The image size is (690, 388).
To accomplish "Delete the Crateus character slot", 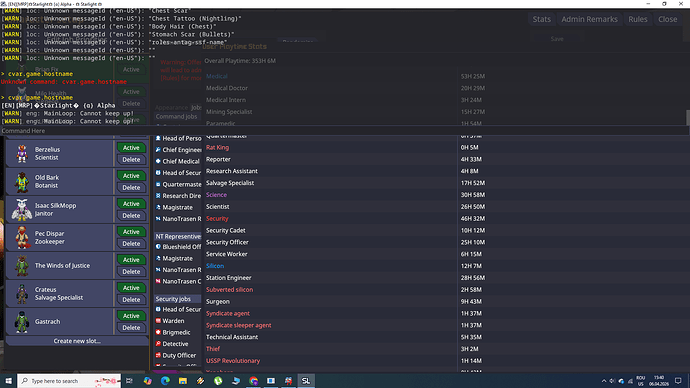I will pyautogui.click(x=131, y=300).
